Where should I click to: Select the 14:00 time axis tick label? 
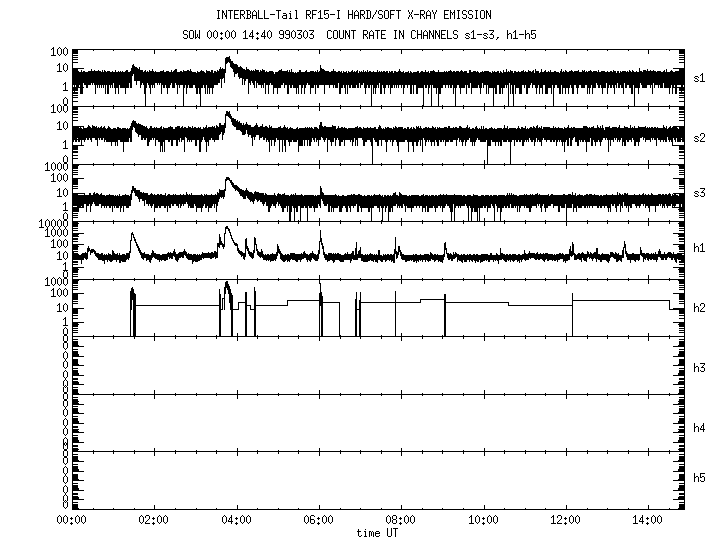tap(649, 521)
